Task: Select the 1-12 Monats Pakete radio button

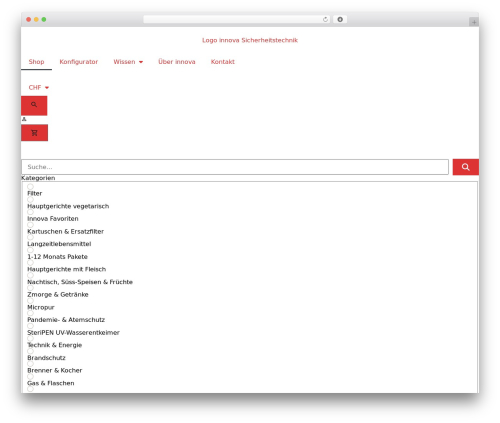Action: pos(30,250)
